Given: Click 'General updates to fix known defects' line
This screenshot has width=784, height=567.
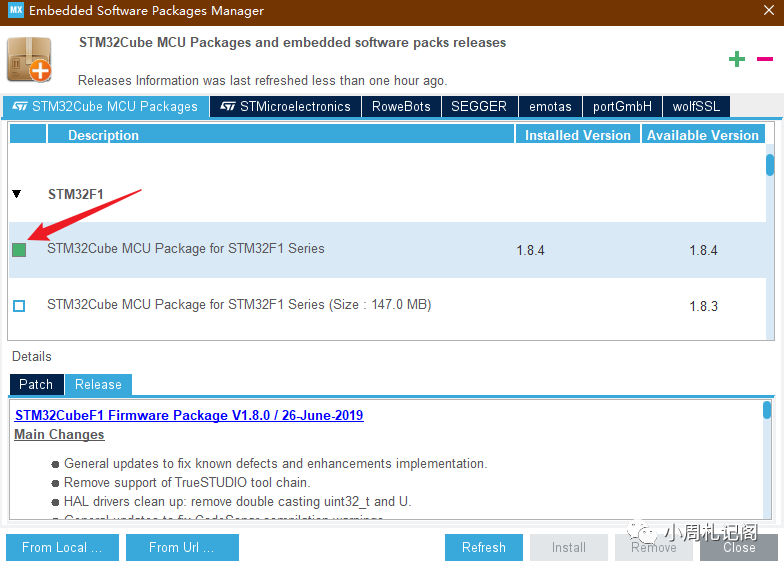Looking at the screenshot, I should coord(276,464).
